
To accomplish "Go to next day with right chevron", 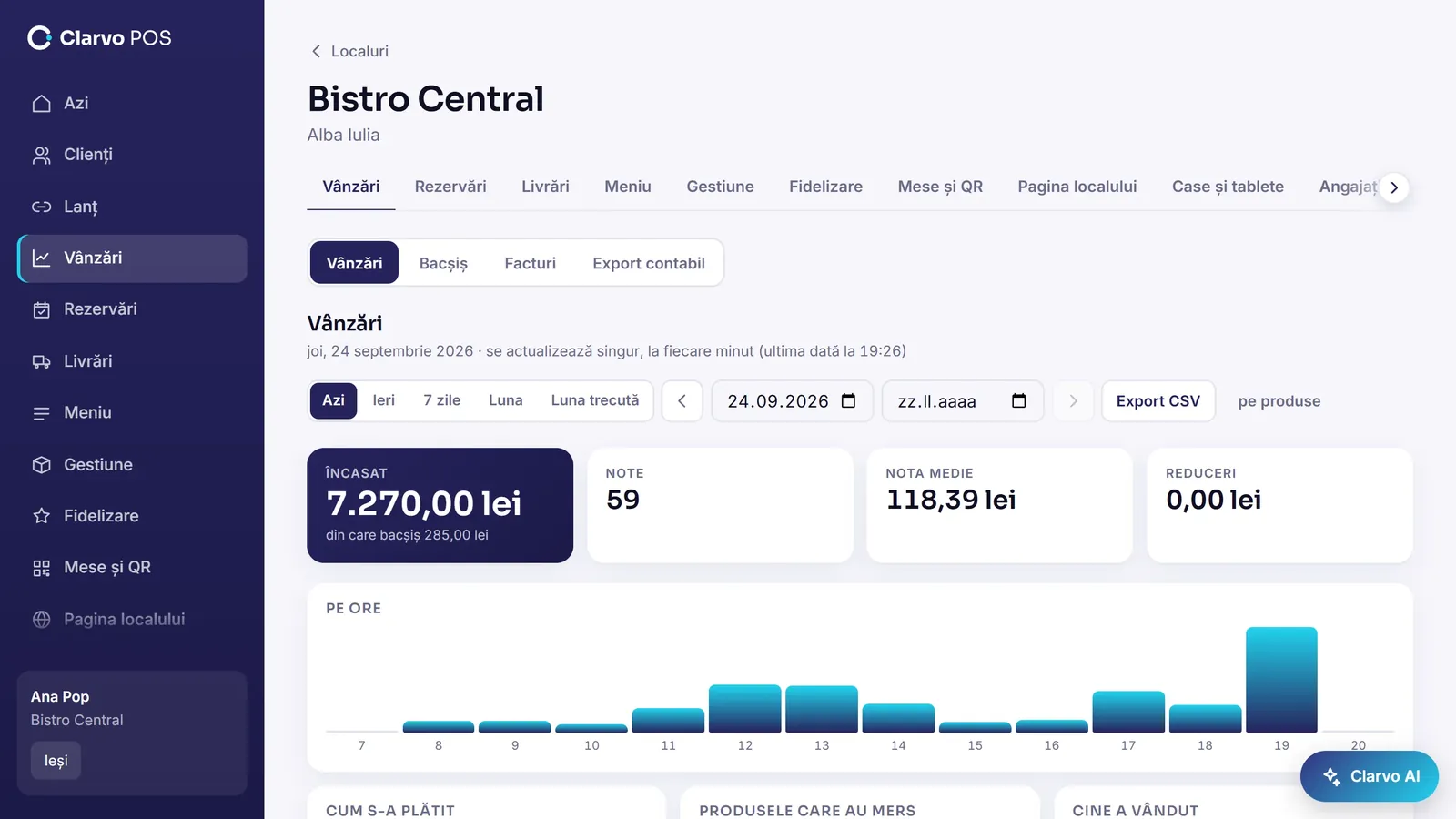I will click(1073, 401).
